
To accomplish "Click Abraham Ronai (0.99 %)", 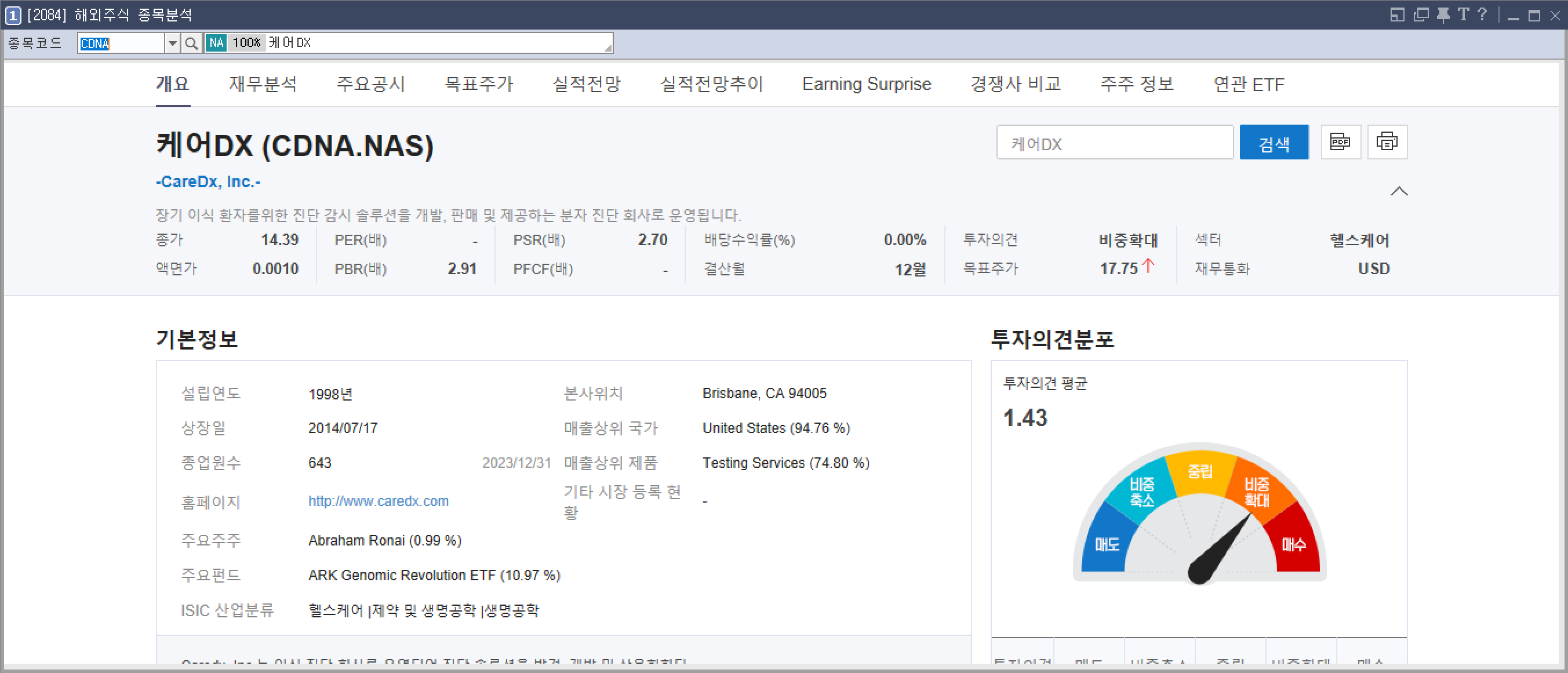I will (385, 540).
